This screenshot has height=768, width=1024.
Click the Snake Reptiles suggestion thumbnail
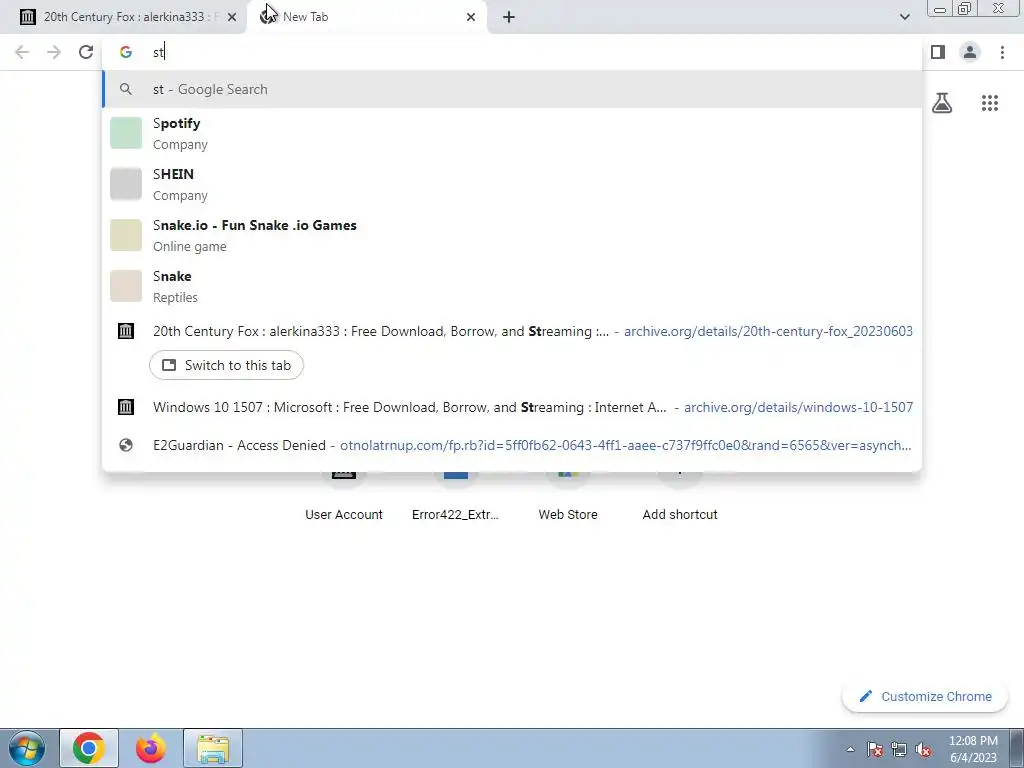coord(126,286)
